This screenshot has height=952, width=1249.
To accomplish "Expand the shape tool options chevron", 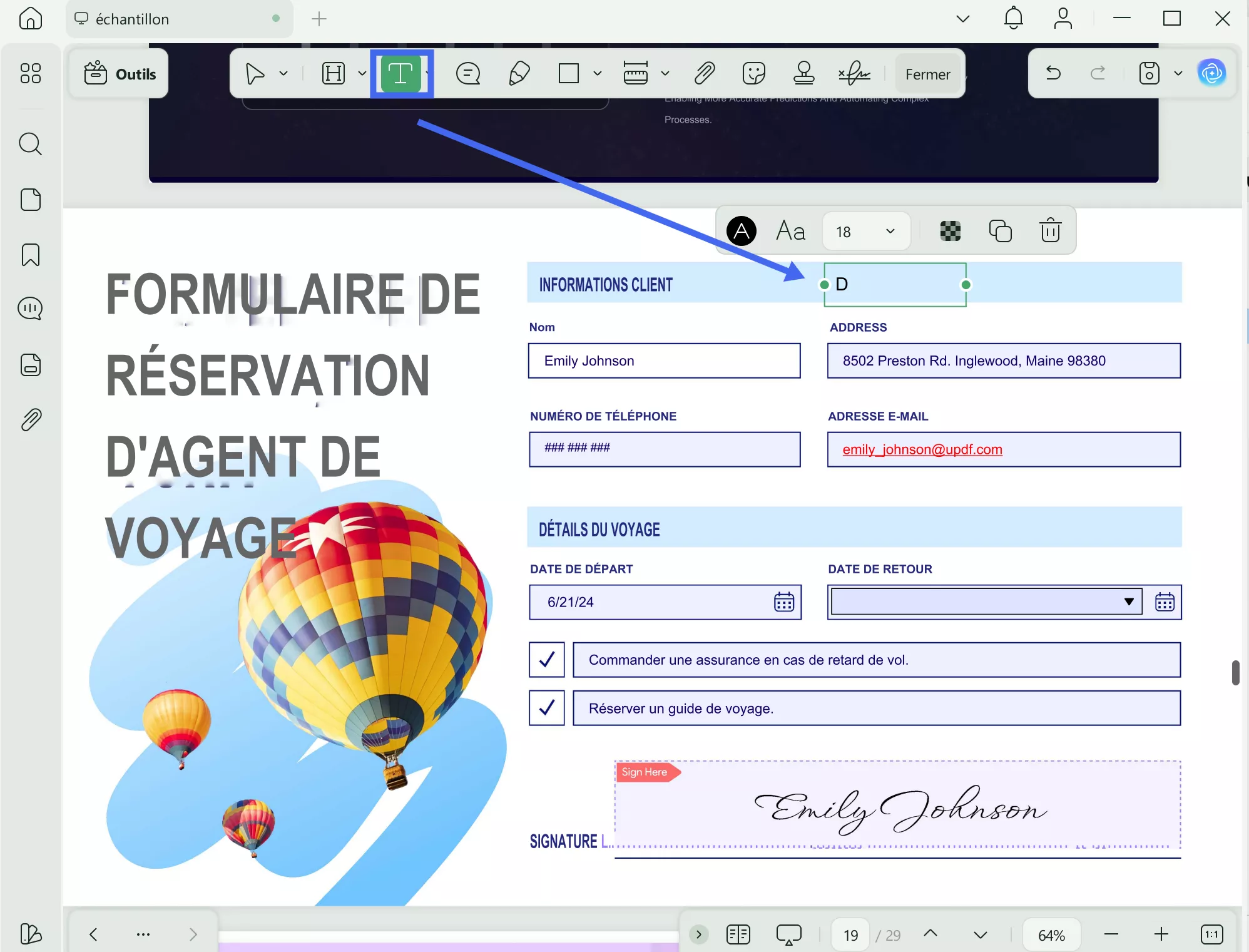I will tap(596, 73).
